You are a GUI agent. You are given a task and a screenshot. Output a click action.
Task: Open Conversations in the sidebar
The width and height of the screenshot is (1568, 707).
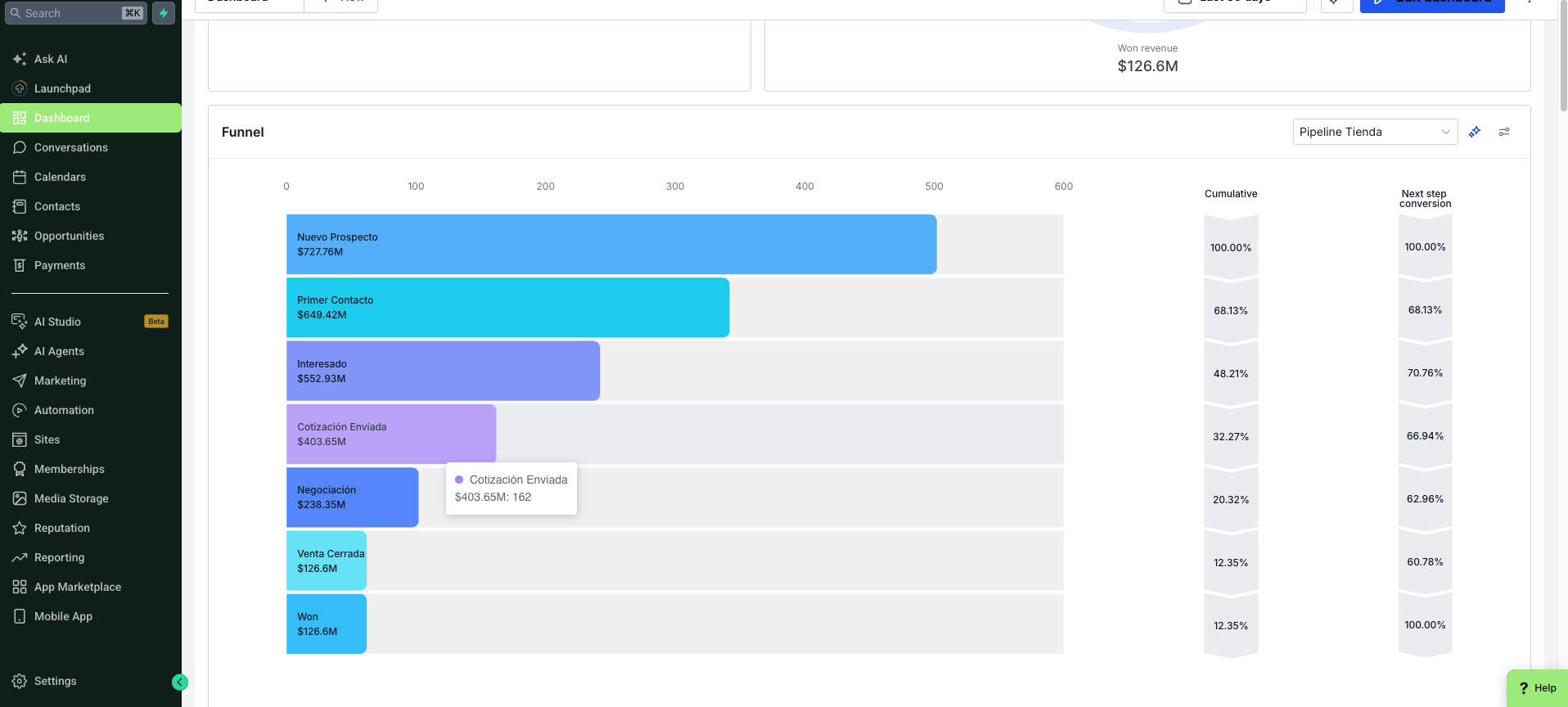pyautogui.click(x=90, y=147)
